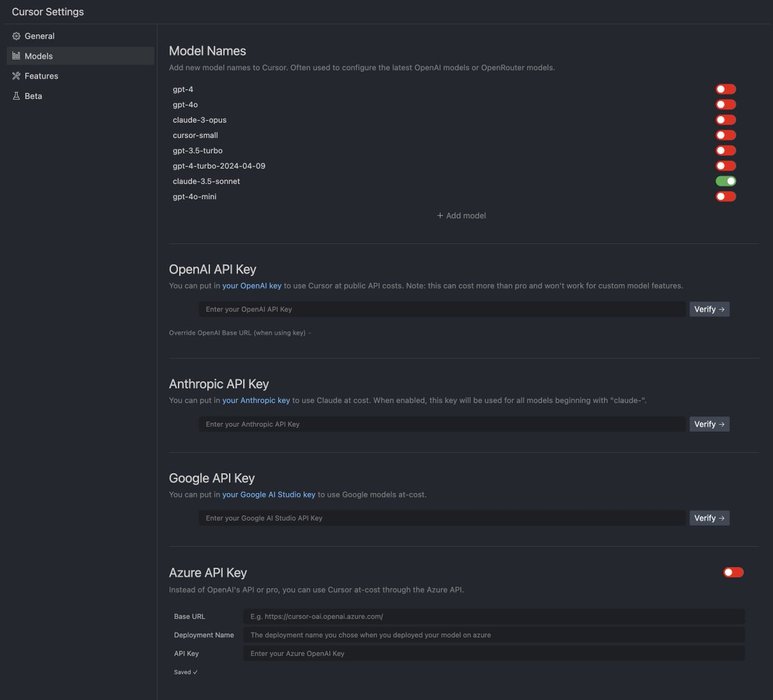
Task: Open the Features tools icon
Action: [x=16, y=76]
